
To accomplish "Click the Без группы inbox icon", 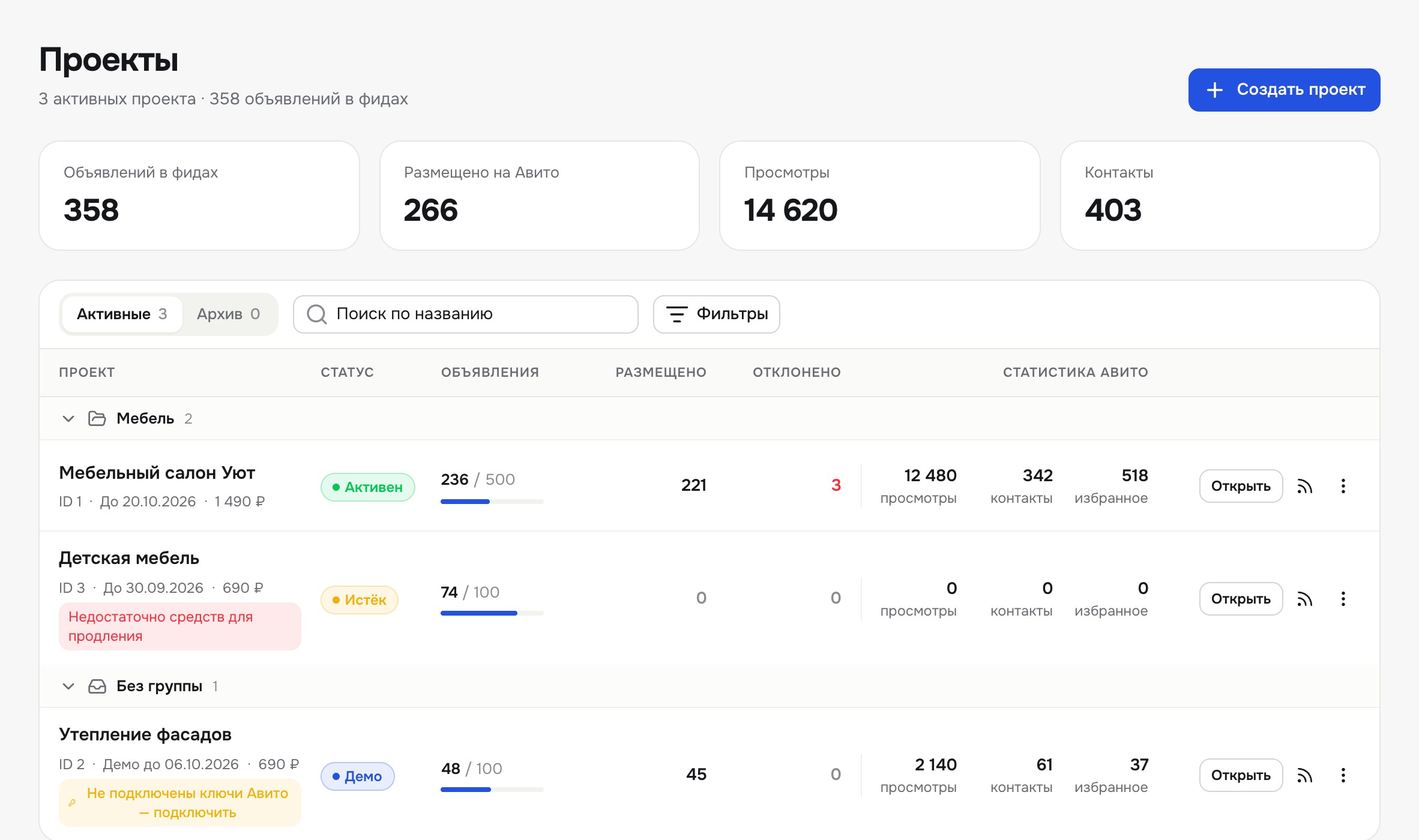I will pos(97,686).
